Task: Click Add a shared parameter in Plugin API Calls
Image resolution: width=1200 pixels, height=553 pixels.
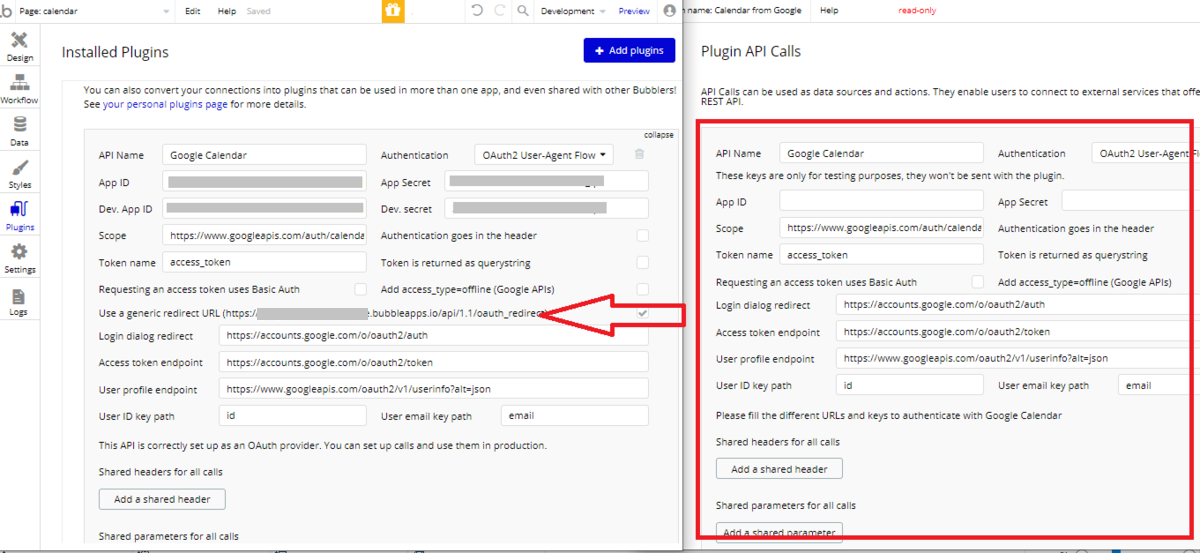Action: click(x=779, y=533)
